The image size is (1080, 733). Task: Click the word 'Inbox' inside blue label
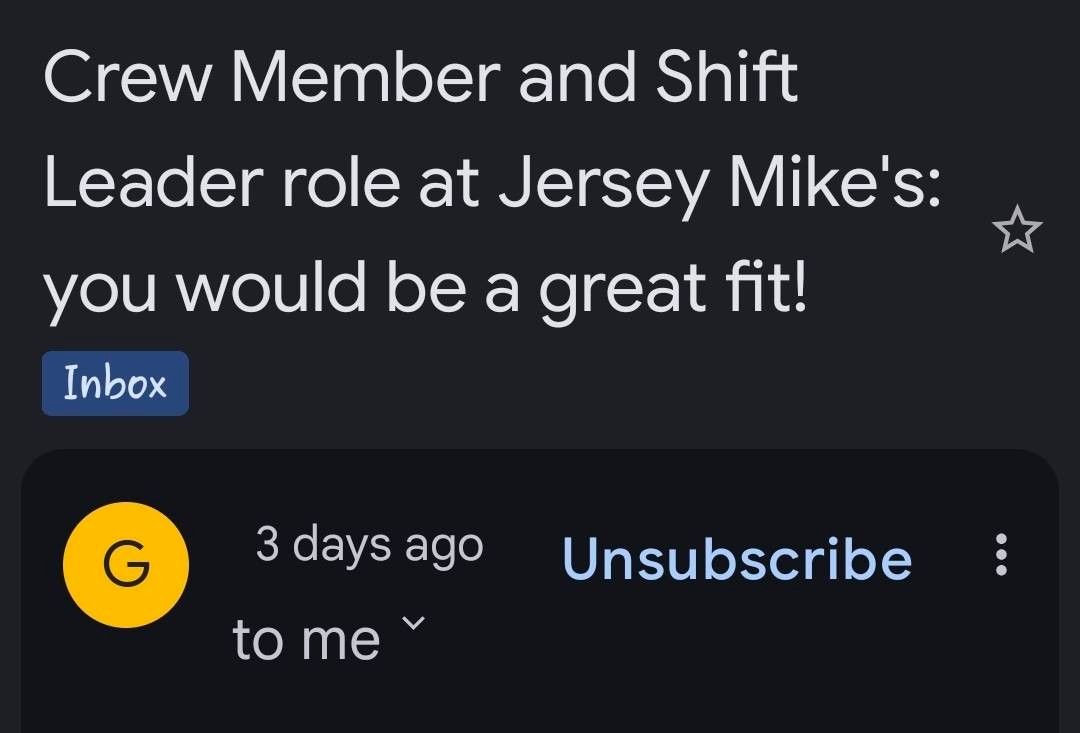115,383
